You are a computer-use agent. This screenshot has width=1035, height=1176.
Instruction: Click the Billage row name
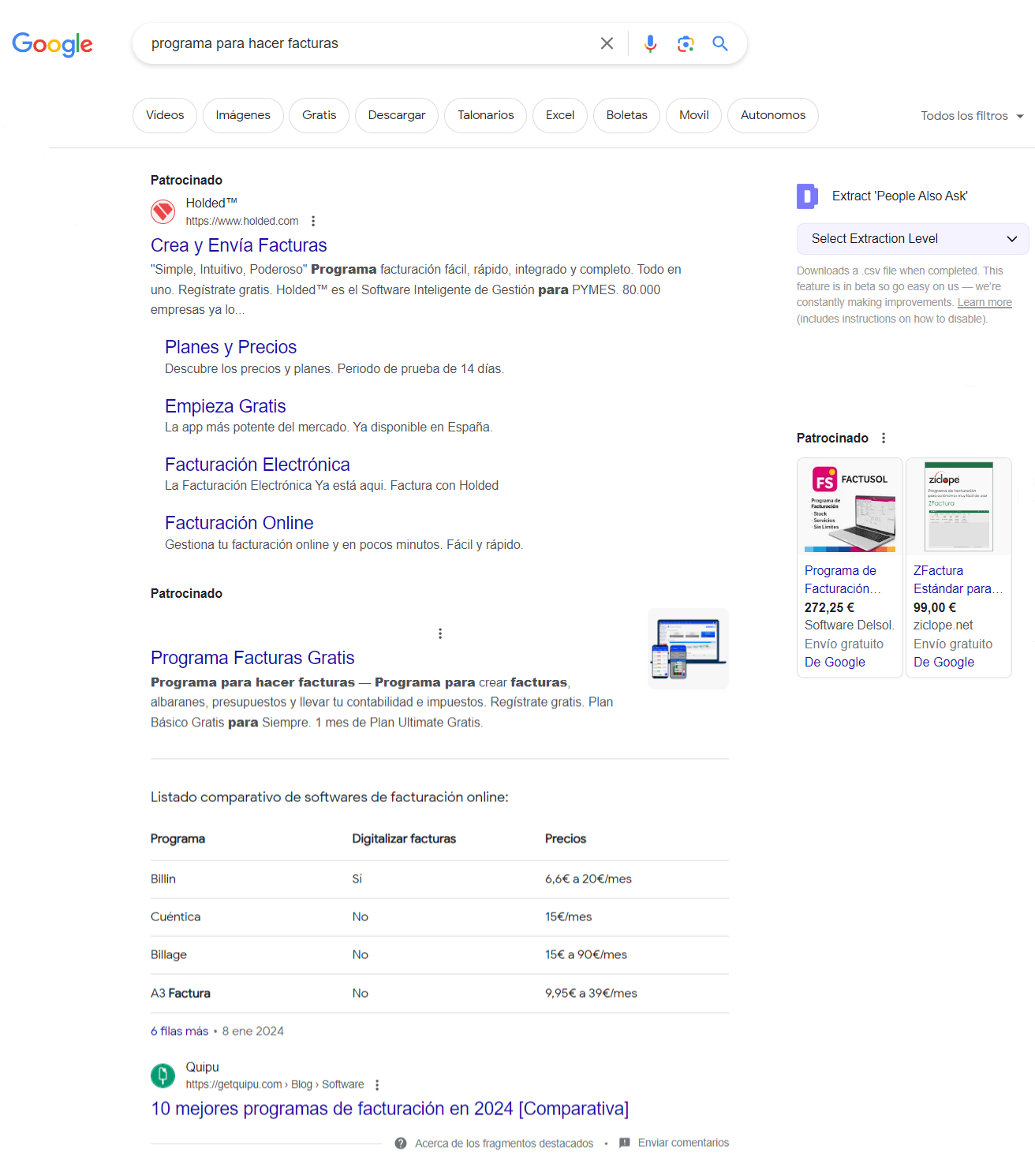[x=169, y=954]
